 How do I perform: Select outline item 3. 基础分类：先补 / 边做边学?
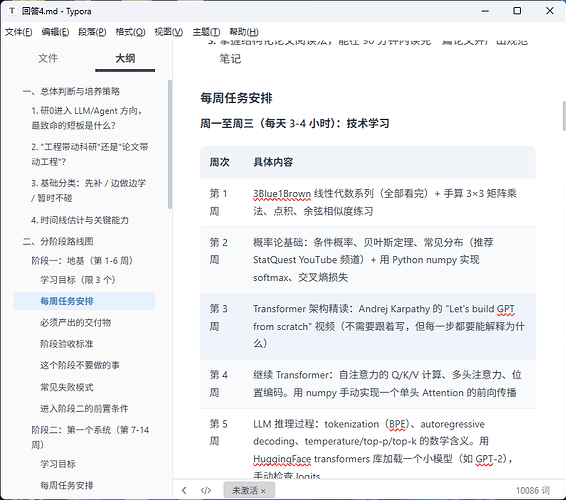coord(88,190)
